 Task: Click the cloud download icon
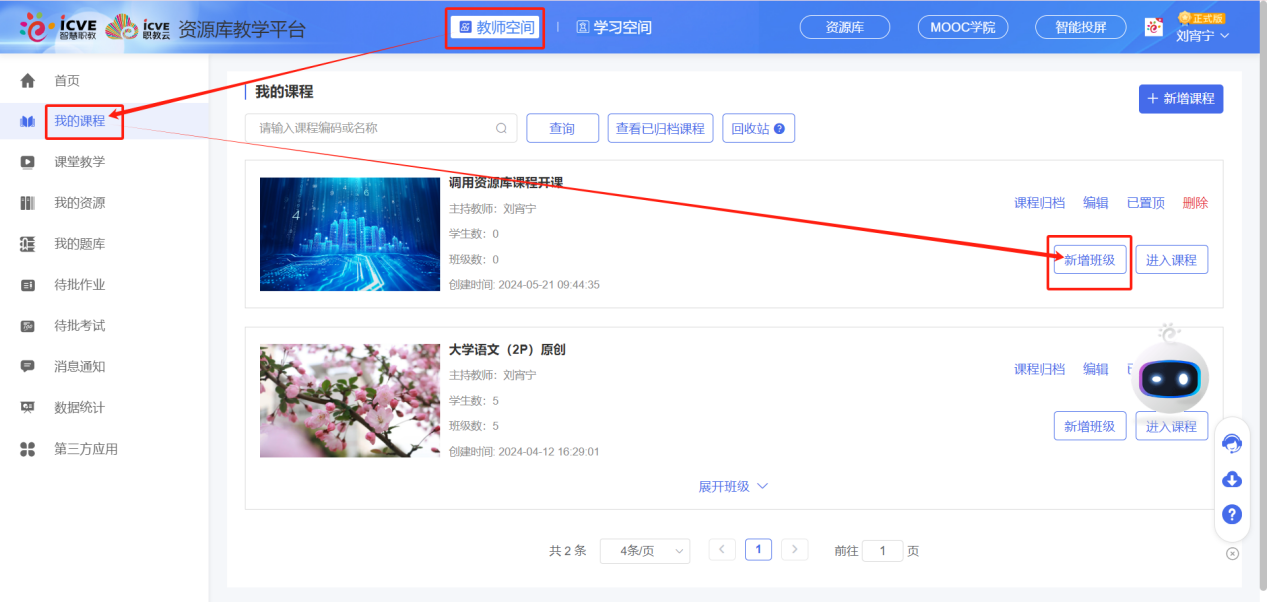pos(1231,479)
